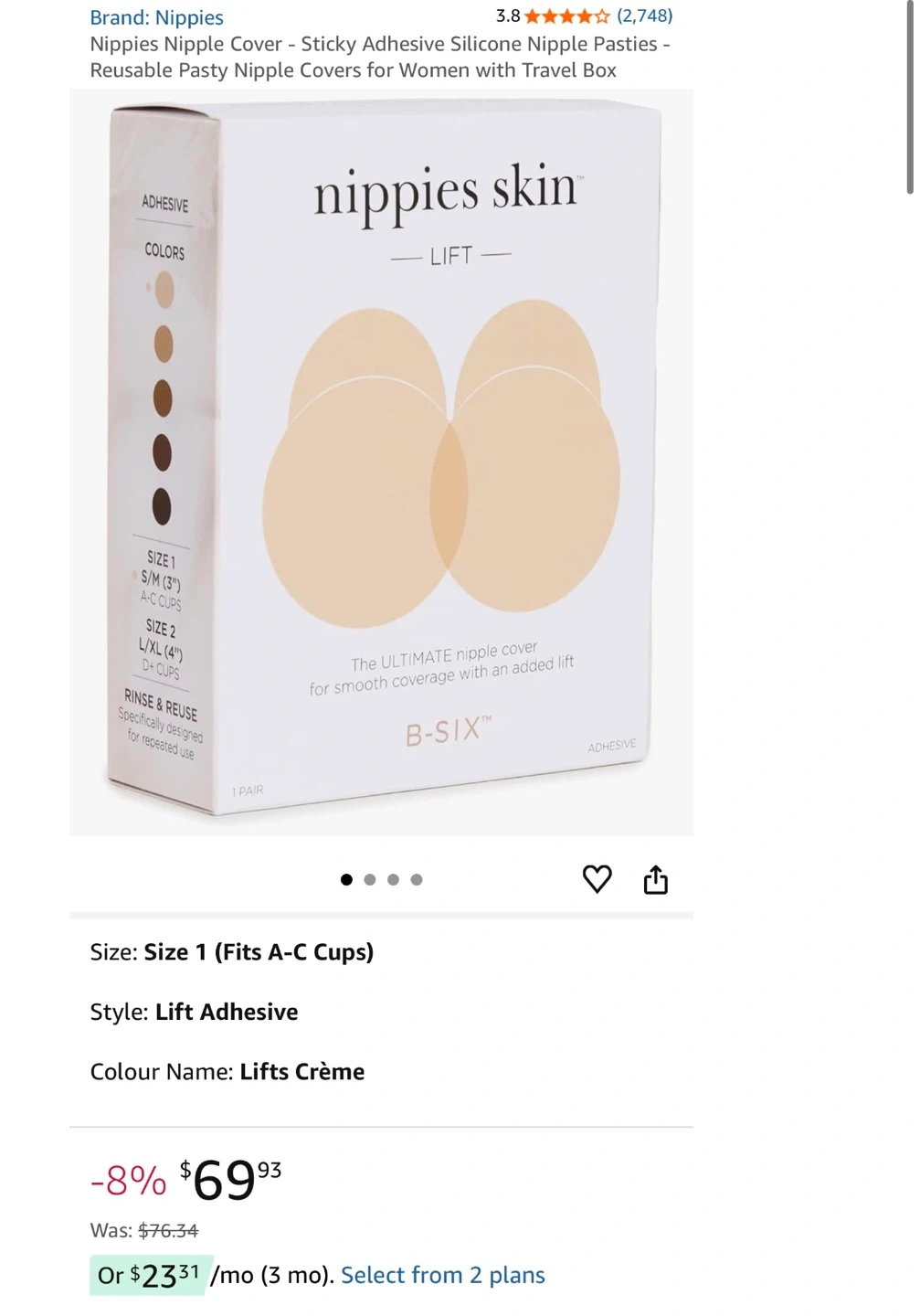Click the Was $76.34 strikethrough price
This screenshot has height=1316, width=920.
(x=144, y=1230)
